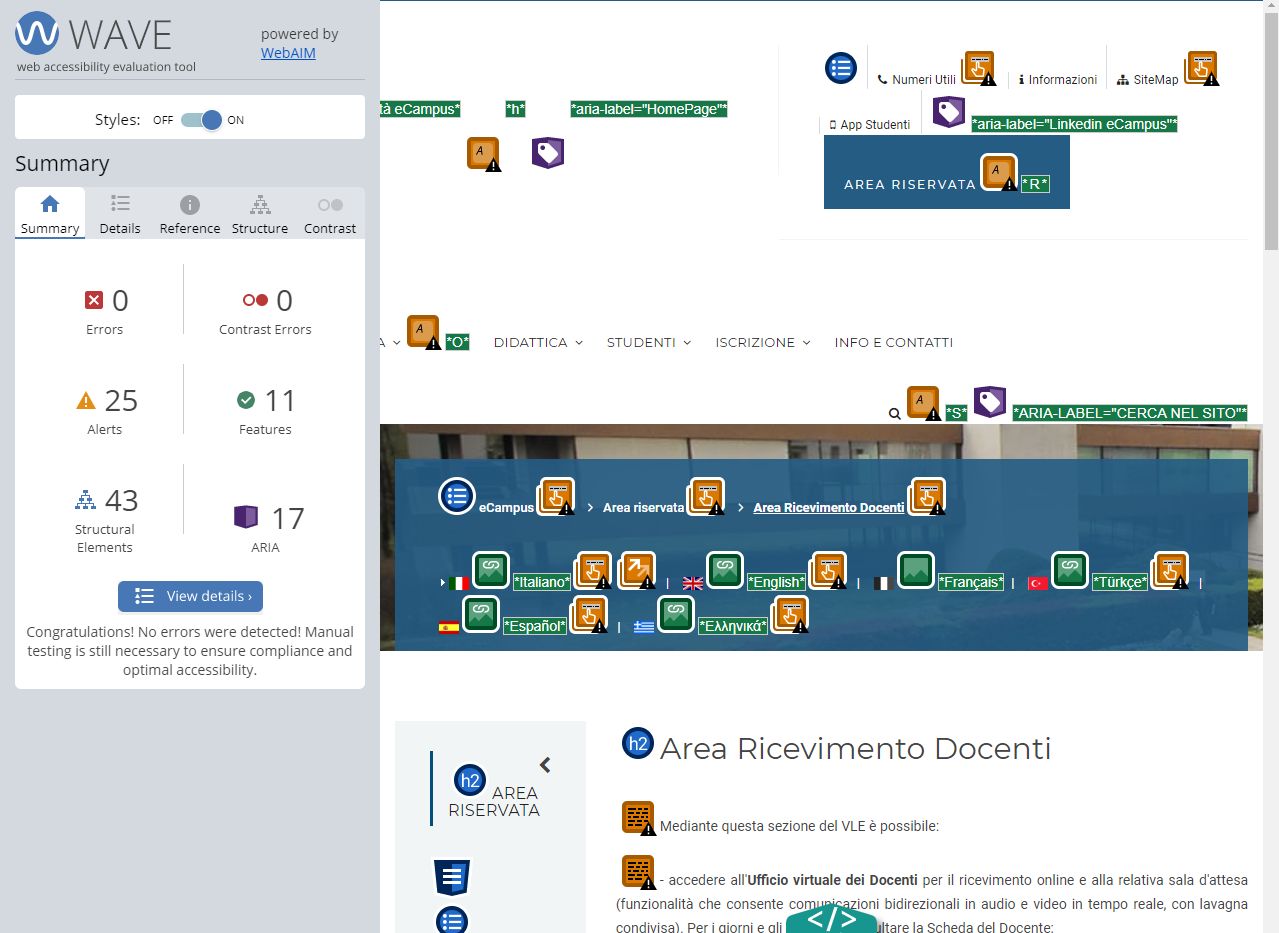Screen dimensions: 1279x933
Task: Open the App Studenti link
Action: [x=870, y=125]
